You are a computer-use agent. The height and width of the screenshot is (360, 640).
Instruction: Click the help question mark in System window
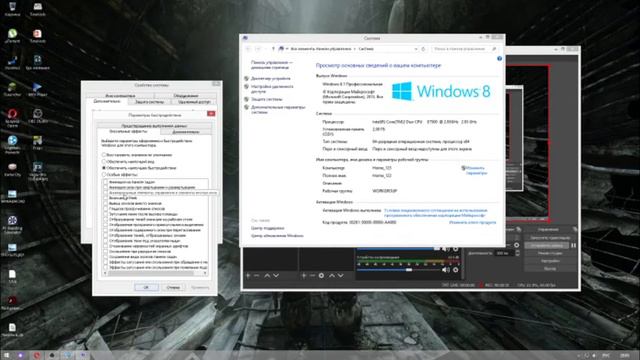[499, 59]
